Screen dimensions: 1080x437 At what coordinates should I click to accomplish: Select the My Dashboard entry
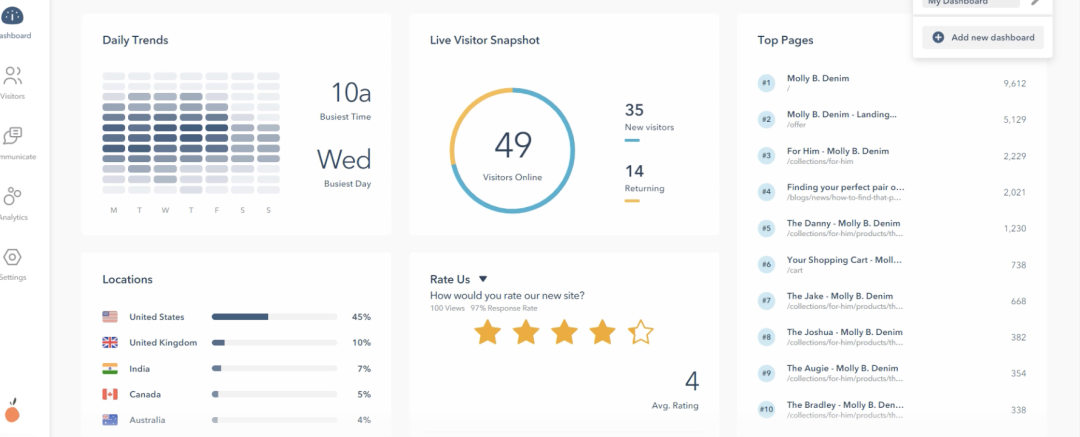point(970,3)
